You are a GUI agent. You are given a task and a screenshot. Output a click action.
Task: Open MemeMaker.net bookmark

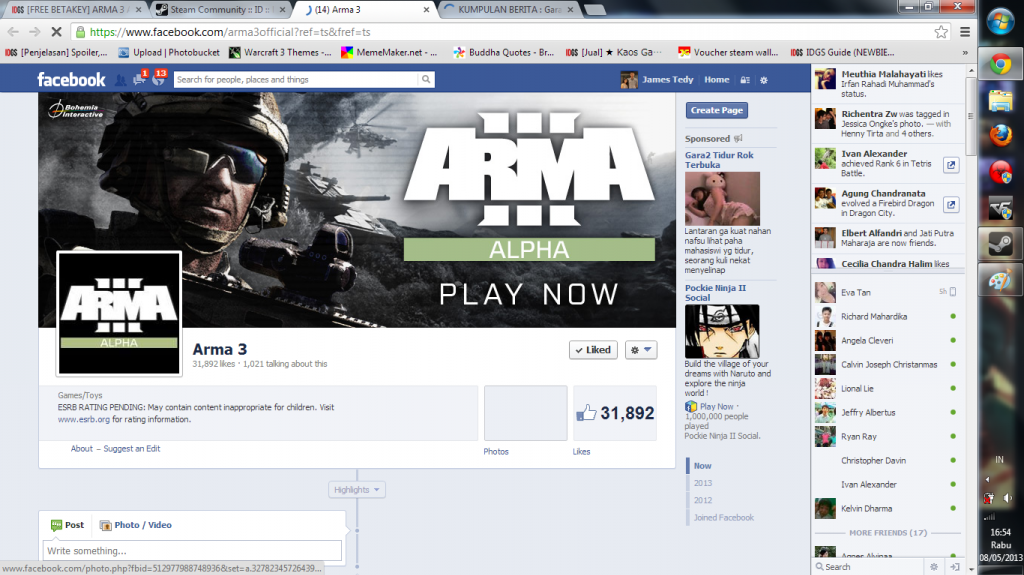pos(389,52)
